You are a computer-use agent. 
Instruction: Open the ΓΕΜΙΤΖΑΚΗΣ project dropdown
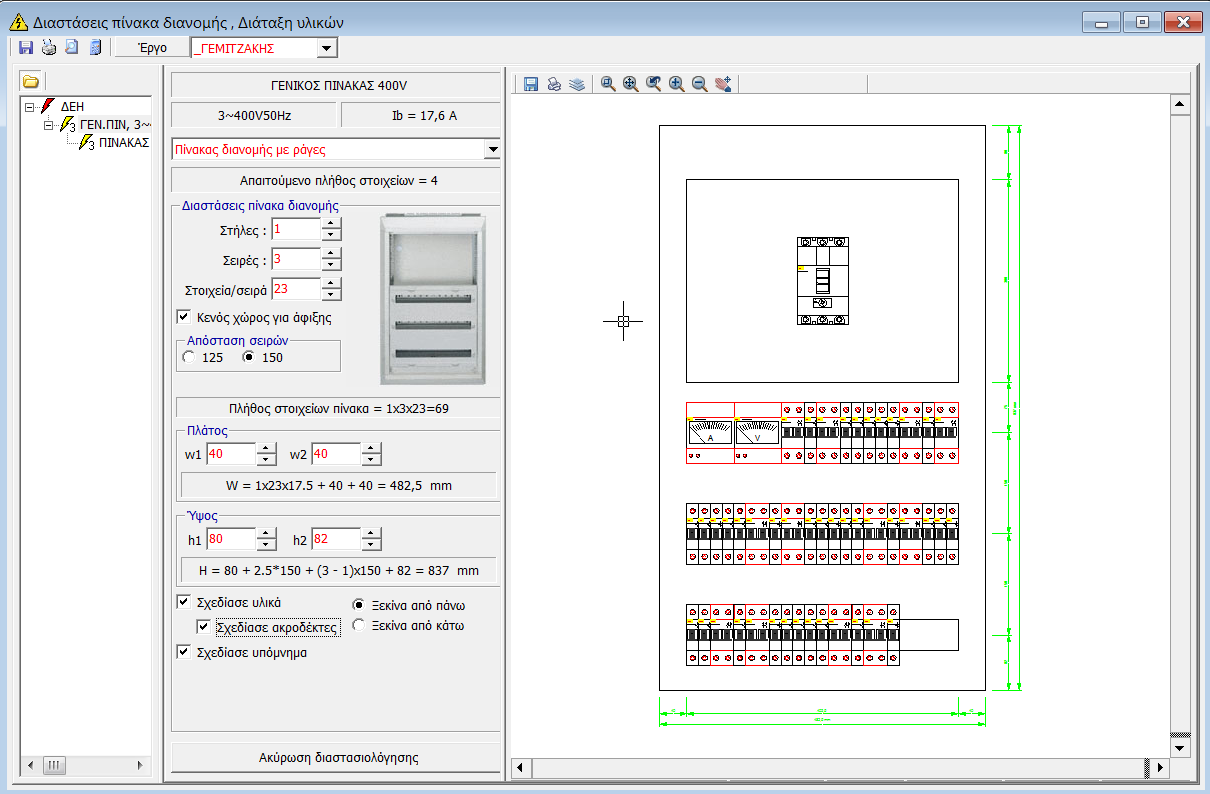[327, 48]
